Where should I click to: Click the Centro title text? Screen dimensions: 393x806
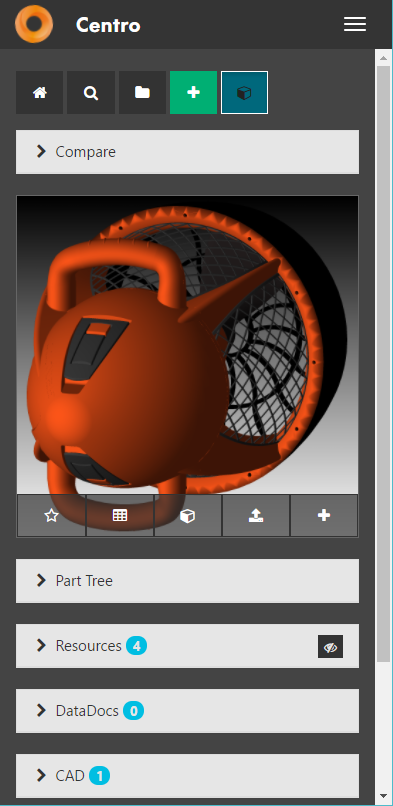click(108, 25)
